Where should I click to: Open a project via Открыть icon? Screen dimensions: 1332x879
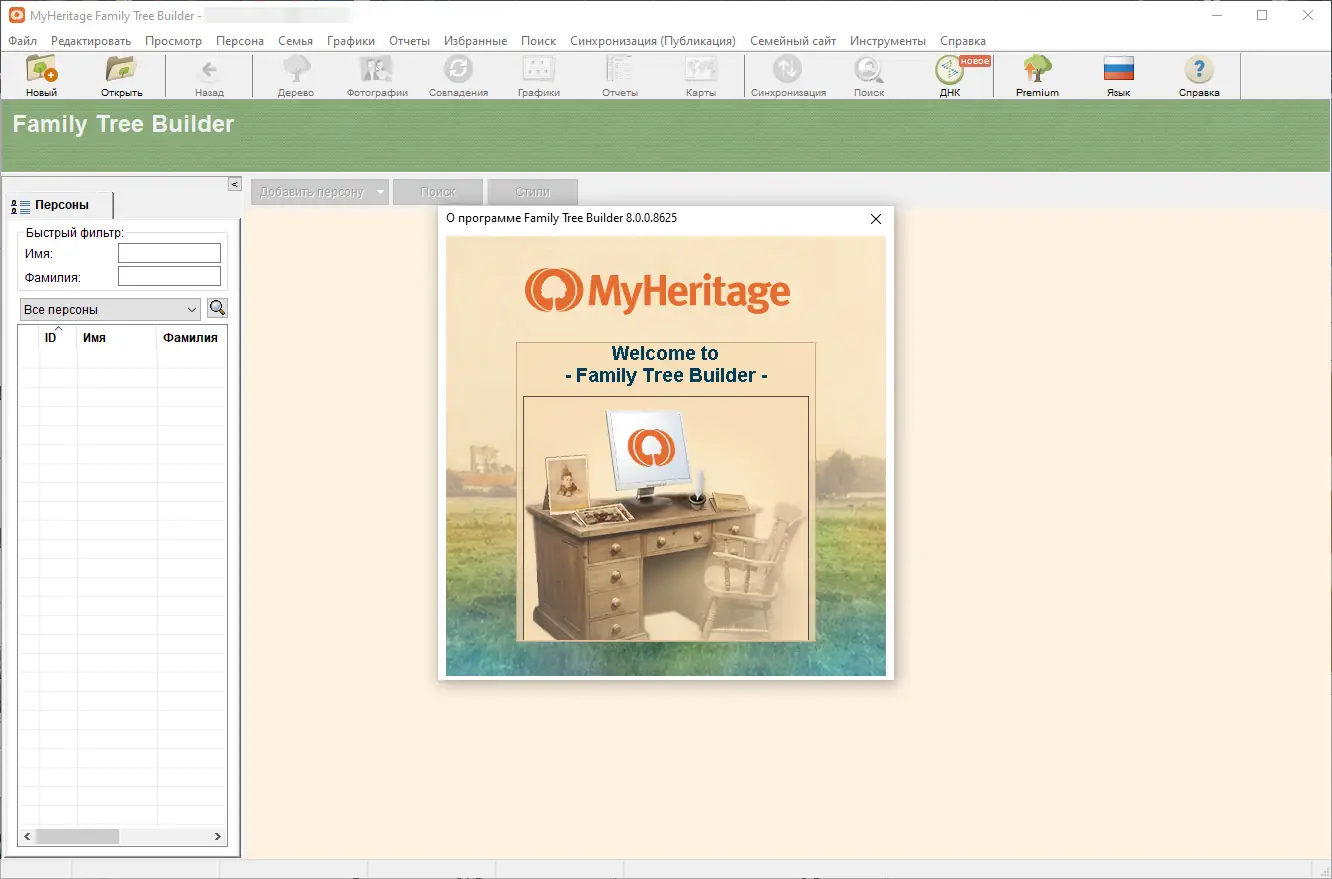(122, 72)
